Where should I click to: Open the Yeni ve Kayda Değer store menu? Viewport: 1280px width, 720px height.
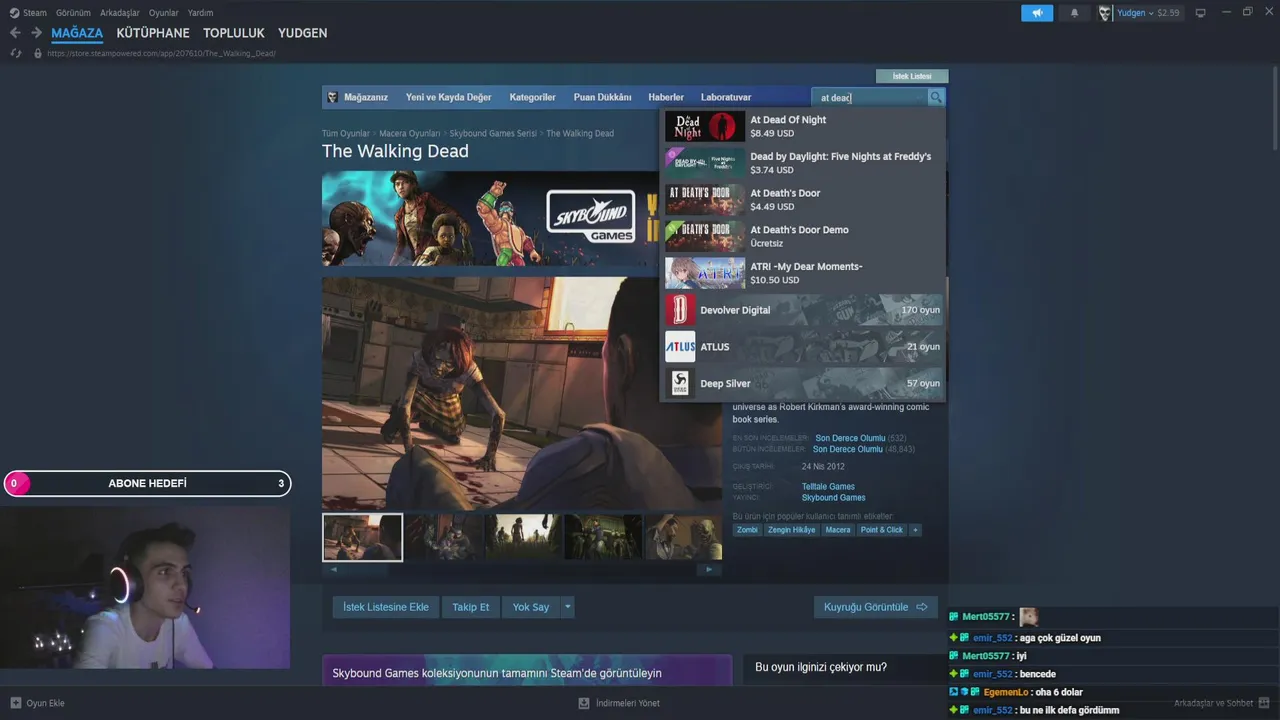pyautogui.click(x=448, y=97)
